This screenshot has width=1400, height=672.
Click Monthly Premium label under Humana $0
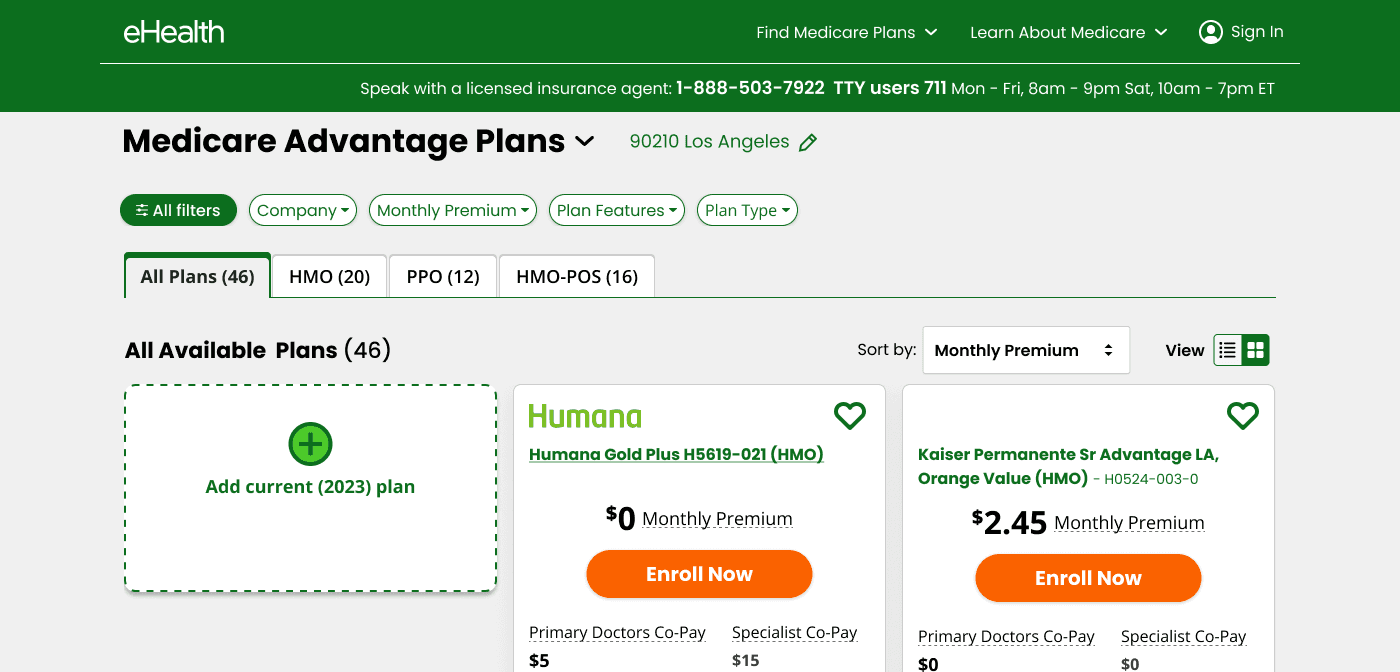(x=717, y=519)
